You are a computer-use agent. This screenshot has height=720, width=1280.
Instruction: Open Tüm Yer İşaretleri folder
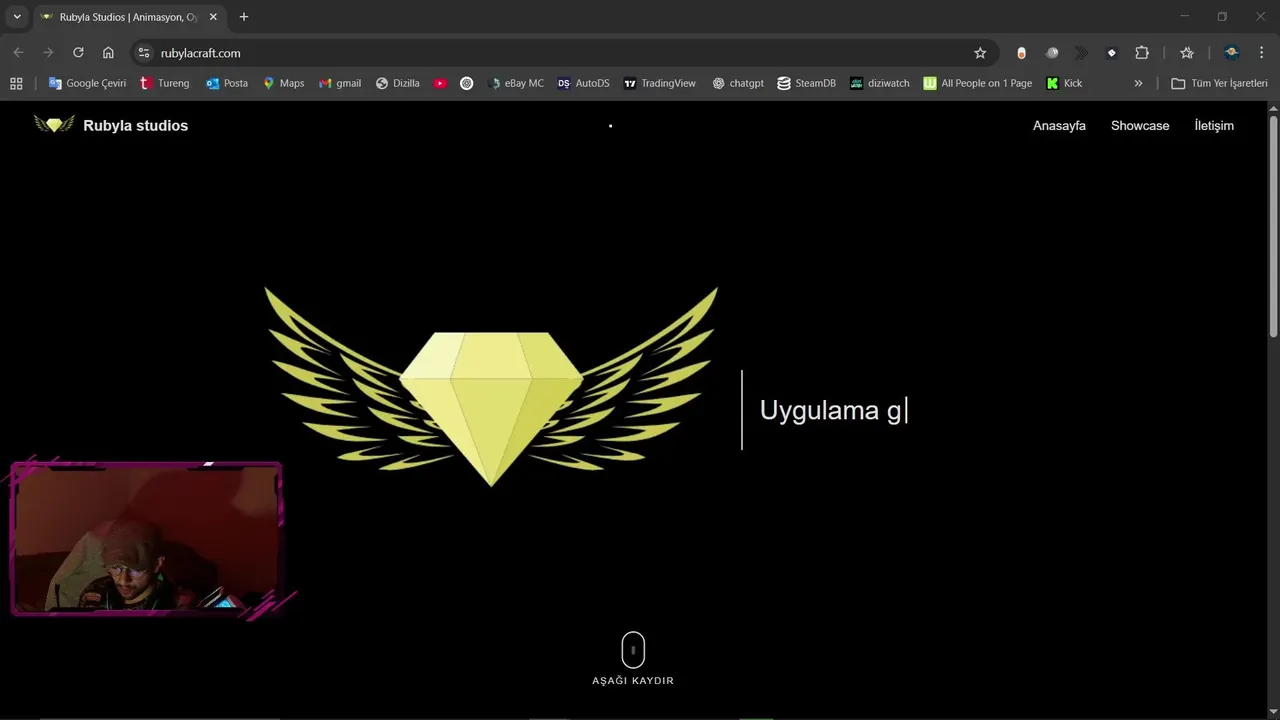tap(1219, 83)
